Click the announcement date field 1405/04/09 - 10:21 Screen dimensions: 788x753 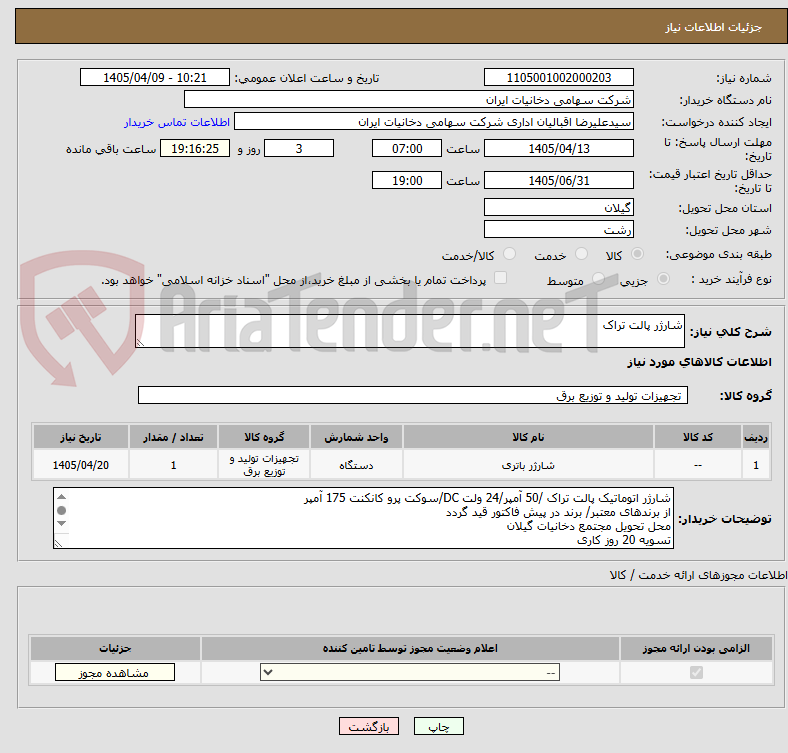point(155,77)
